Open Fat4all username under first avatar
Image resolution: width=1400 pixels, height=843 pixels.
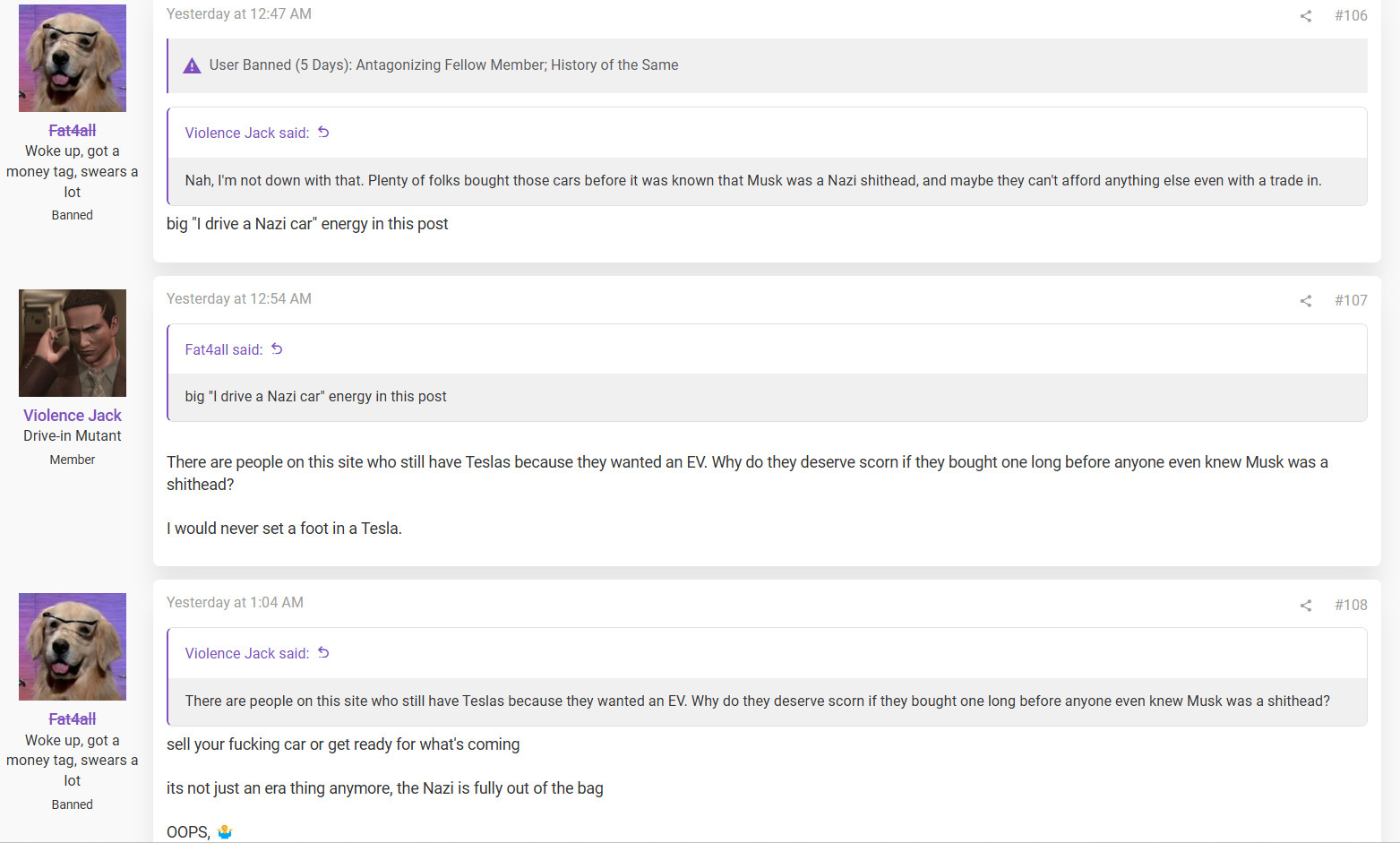tap(73, 131)
